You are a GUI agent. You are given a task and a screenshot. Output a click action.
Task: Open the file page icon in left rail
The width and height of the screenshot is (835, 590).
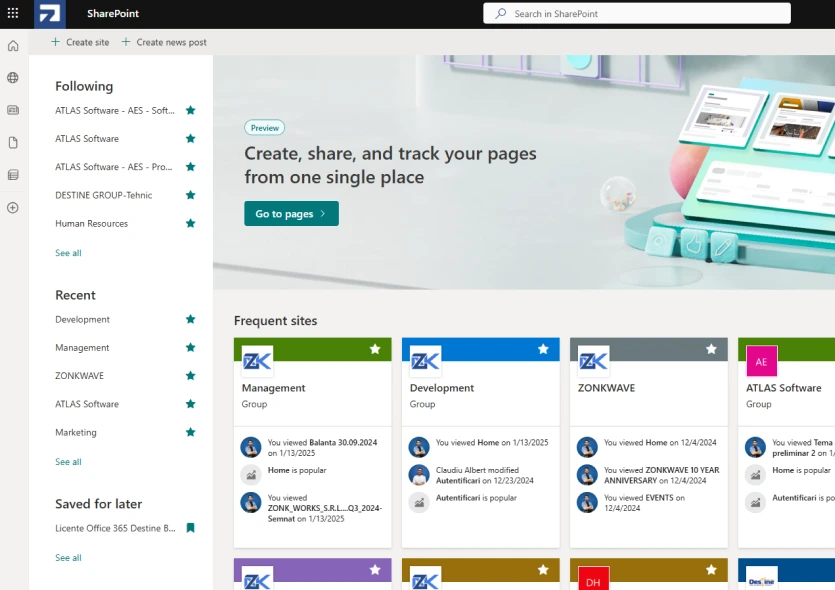coord(13,143)
